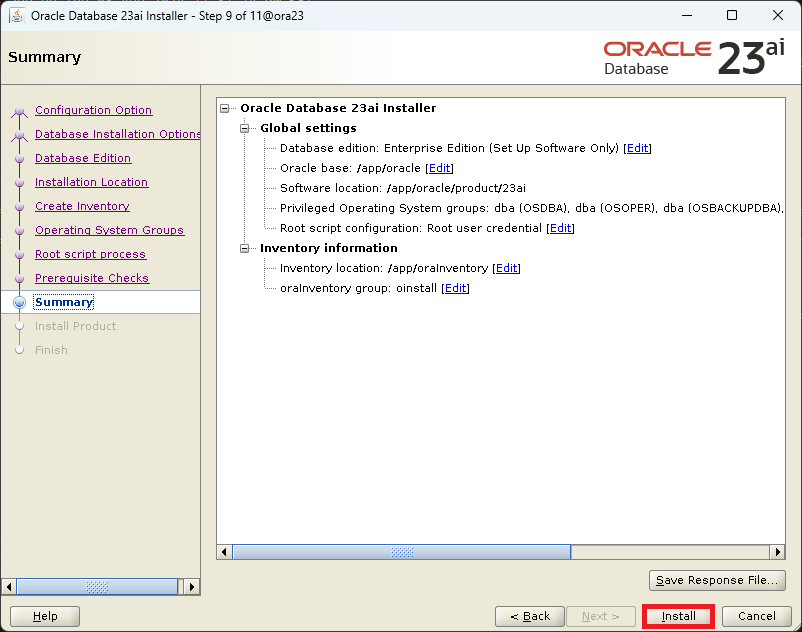Edit the oraInventory group
Screen dimensions: 802x632
click(455, 288)
